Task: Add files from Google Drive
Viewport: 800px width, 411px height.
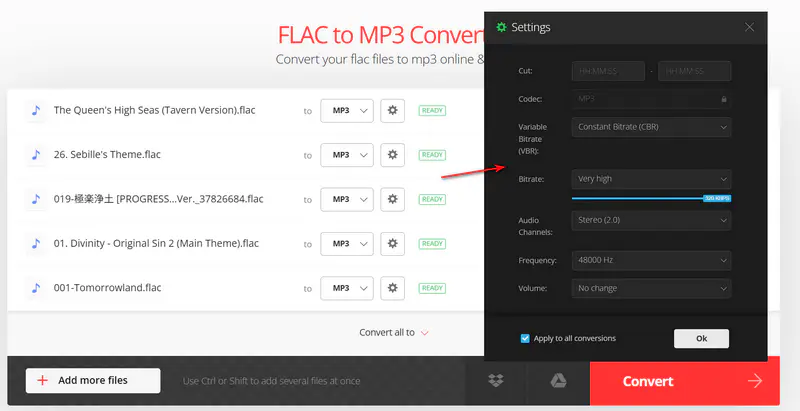Action: pyautogui.click(x=558, y=381)
